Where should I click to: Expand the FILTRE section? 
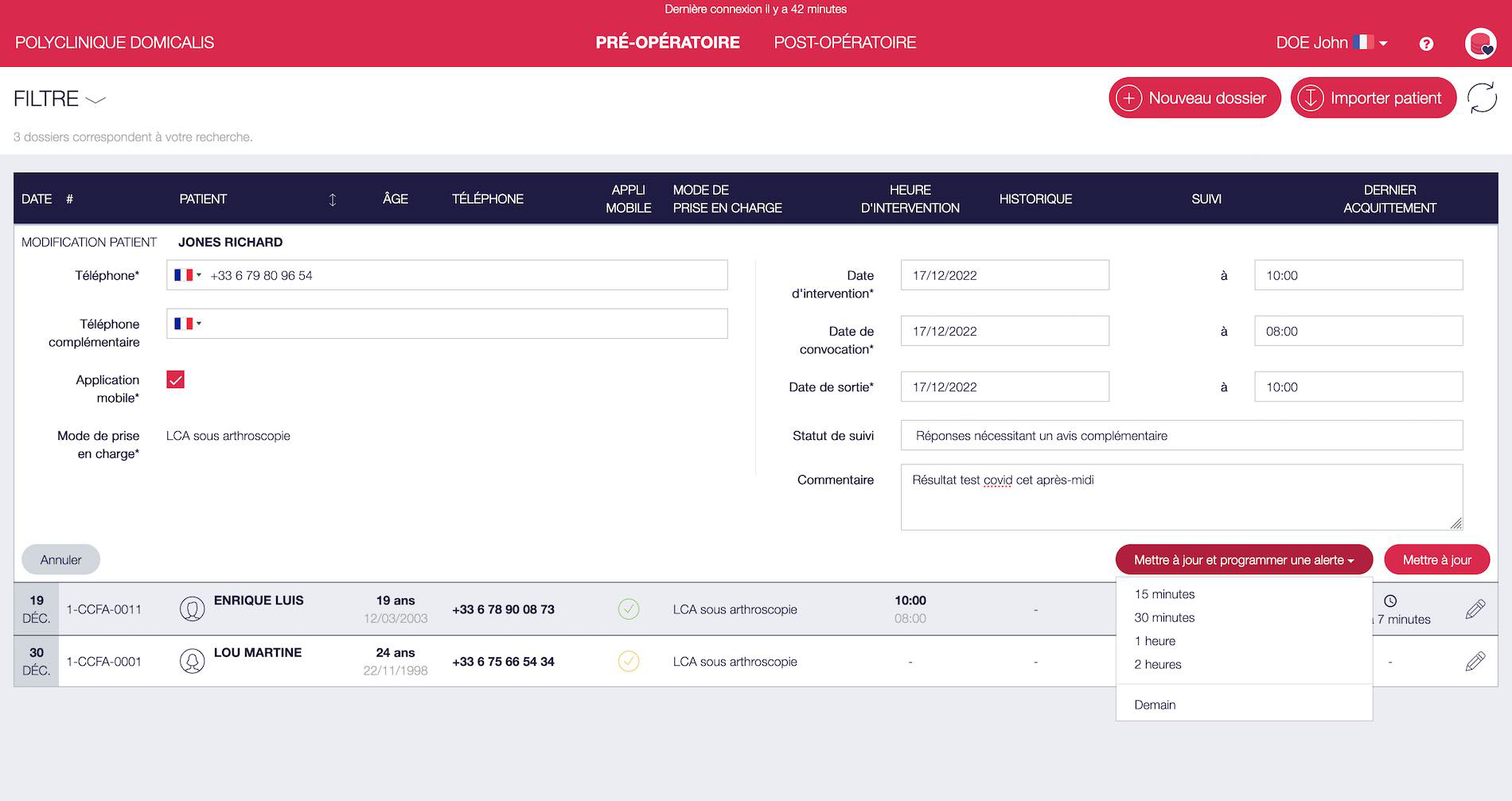point(60,99)
